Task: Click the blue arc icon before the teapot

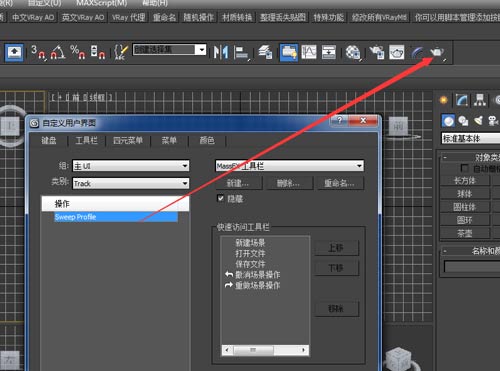Action: (x=417, y=52)
